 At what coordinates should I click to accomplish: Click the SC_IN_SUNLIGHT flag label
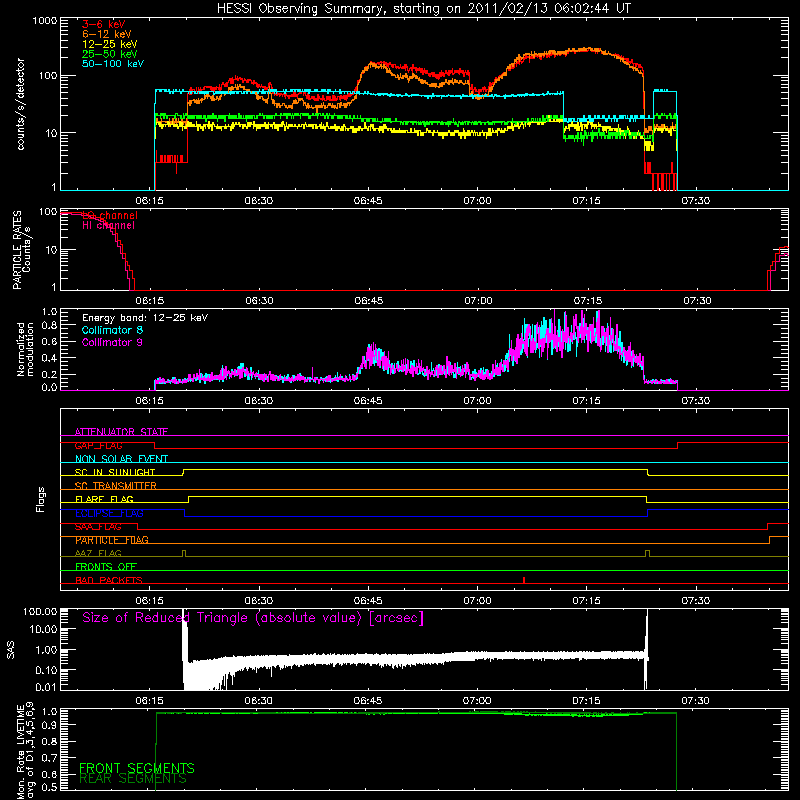click(x=114, y=472)
